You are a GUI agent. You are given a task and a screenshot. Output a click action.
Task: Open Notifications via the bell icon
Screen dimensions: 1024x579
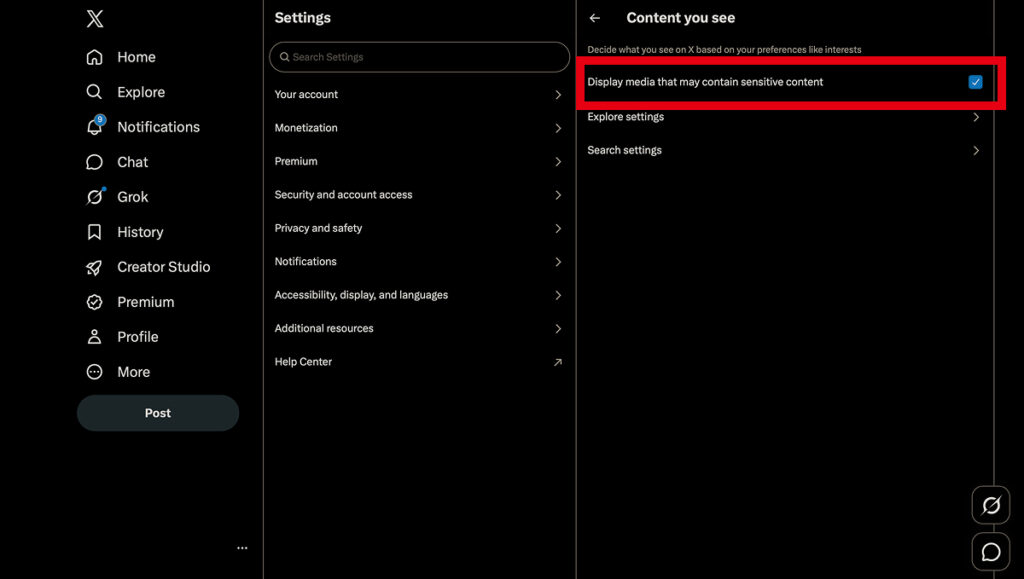pos(95,127)
